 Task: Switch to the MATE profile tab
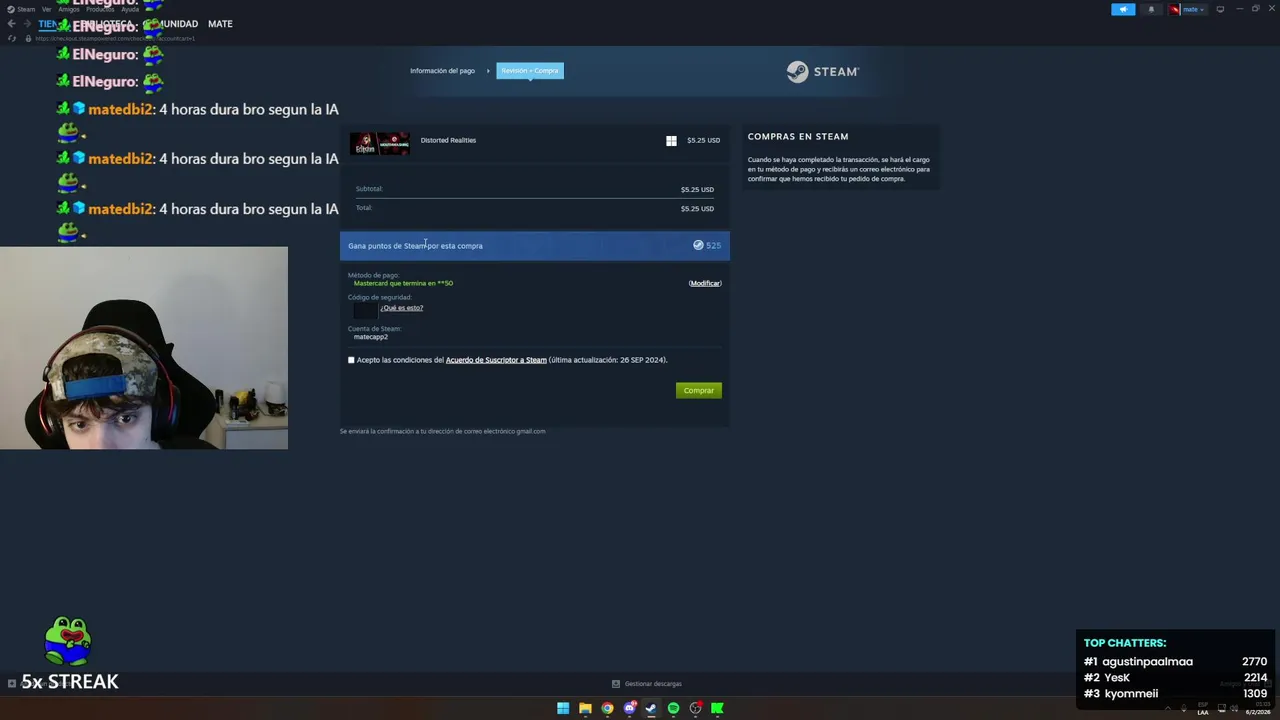[220, 24]
